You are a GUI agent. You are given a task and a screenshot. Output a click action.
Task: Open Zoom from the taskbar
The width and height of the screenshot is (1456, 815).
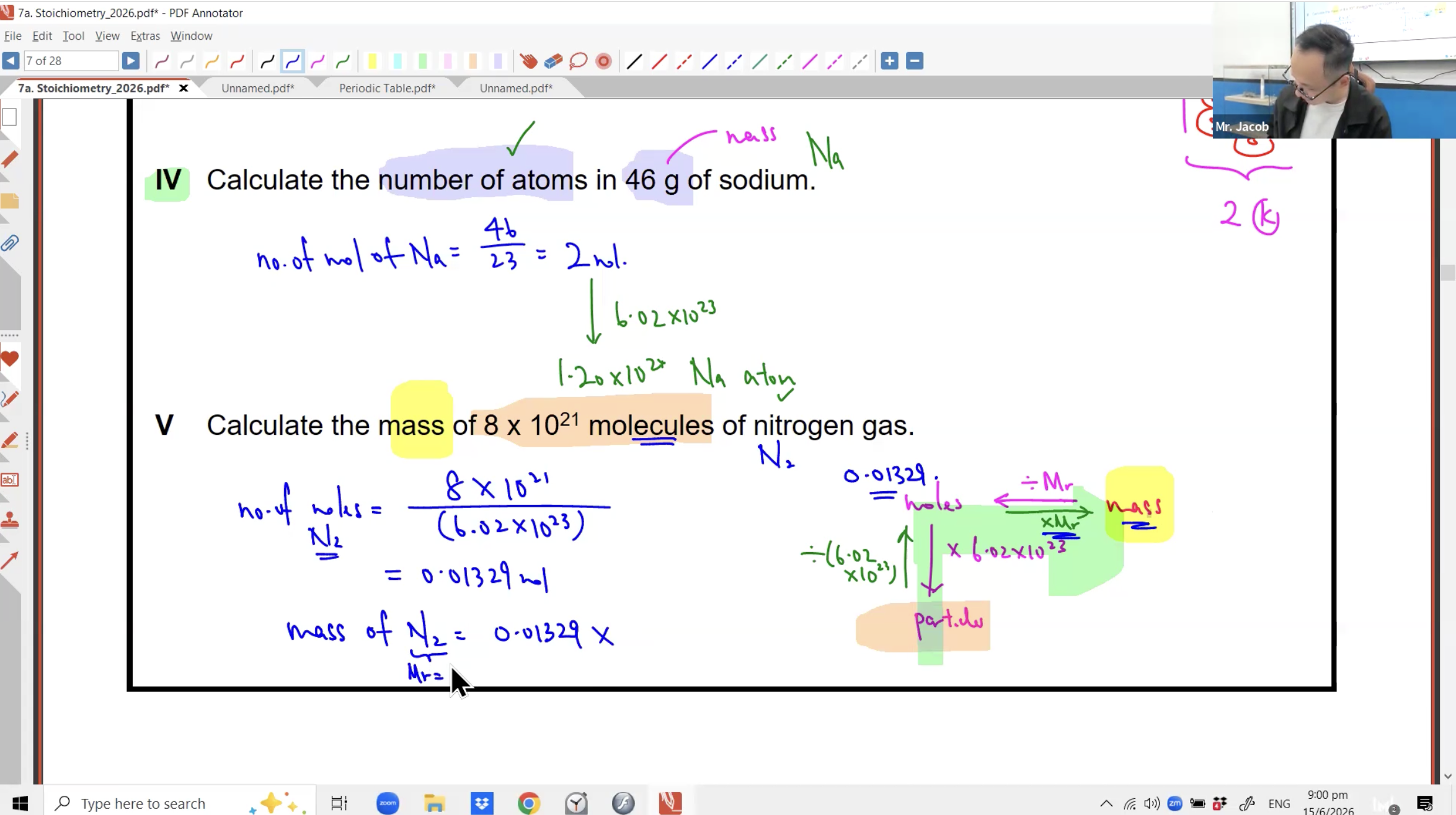(388, 803)
